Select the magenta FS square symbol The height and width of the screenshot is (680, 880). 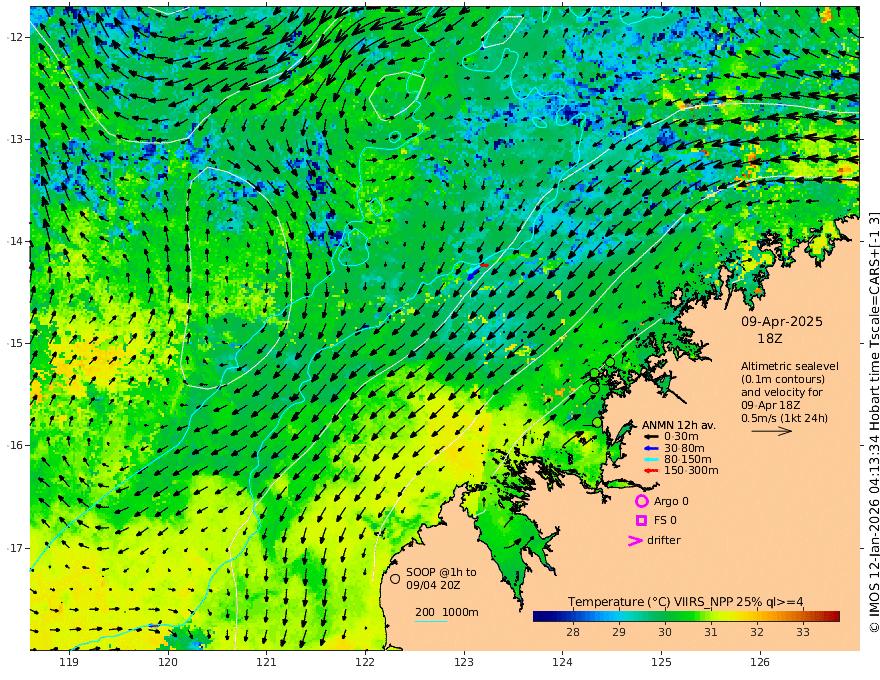pyautogui.click(x=641, y=521)
